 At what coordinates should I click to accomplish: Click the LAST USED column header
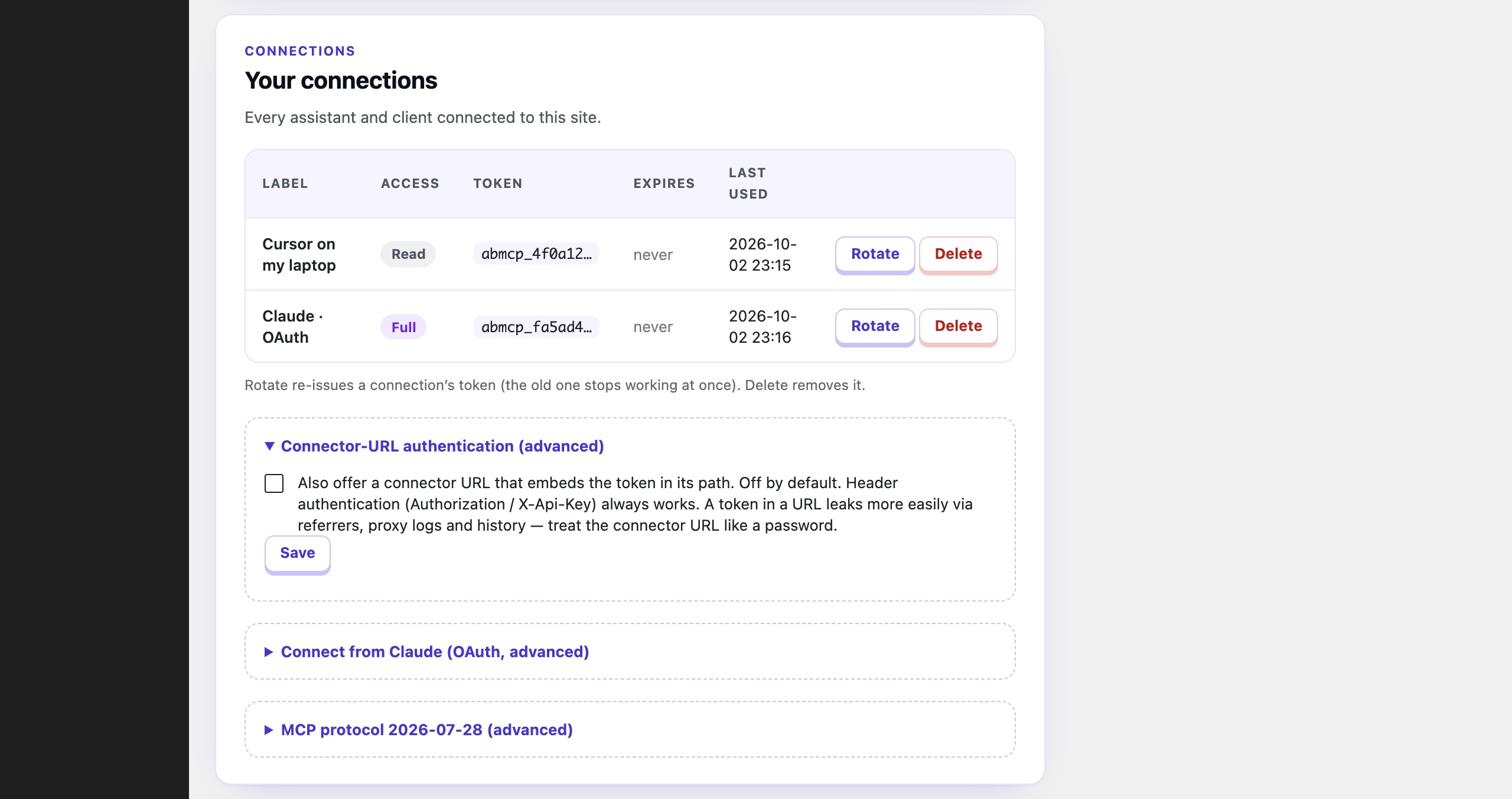[x=748, y=184]
